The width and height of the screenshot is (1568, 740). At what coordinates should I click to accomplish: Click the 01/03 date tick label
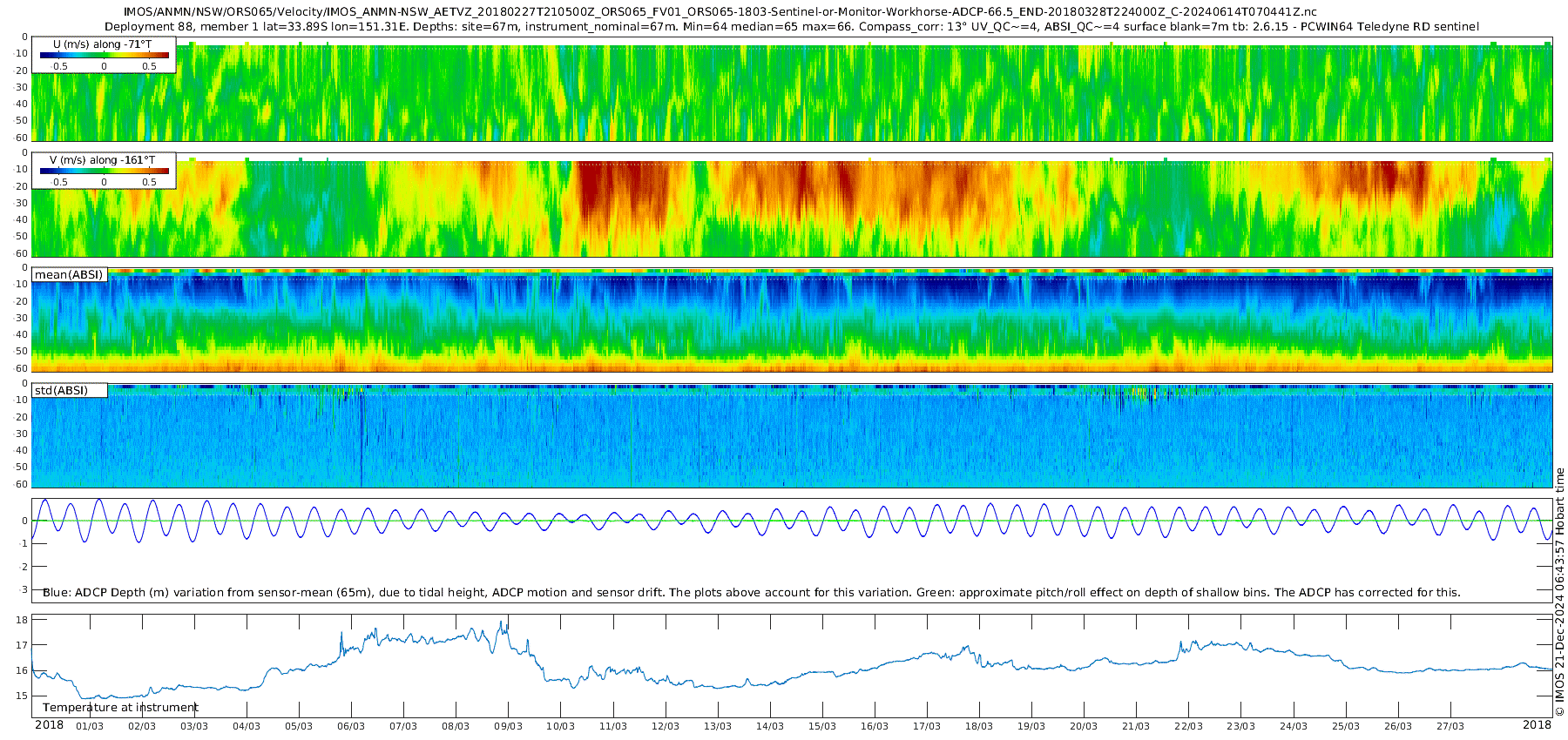tap(90, 726)
